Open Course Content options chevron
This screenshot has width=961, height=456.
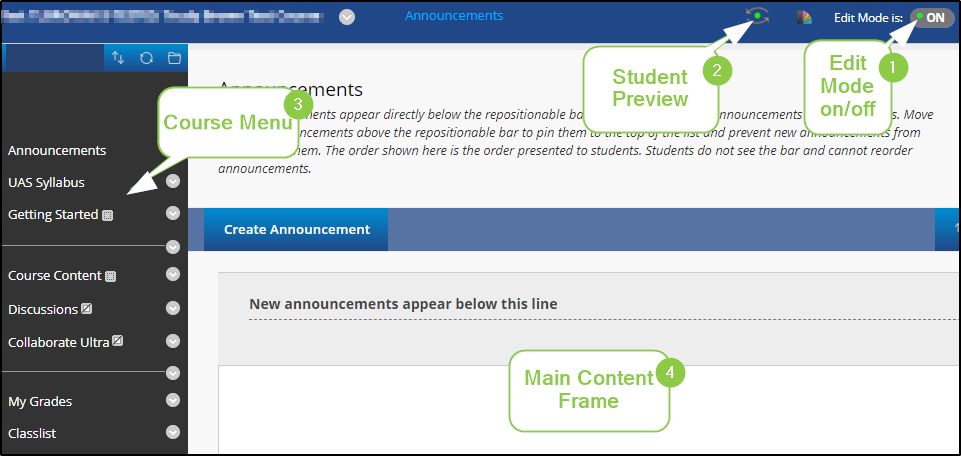173,274
